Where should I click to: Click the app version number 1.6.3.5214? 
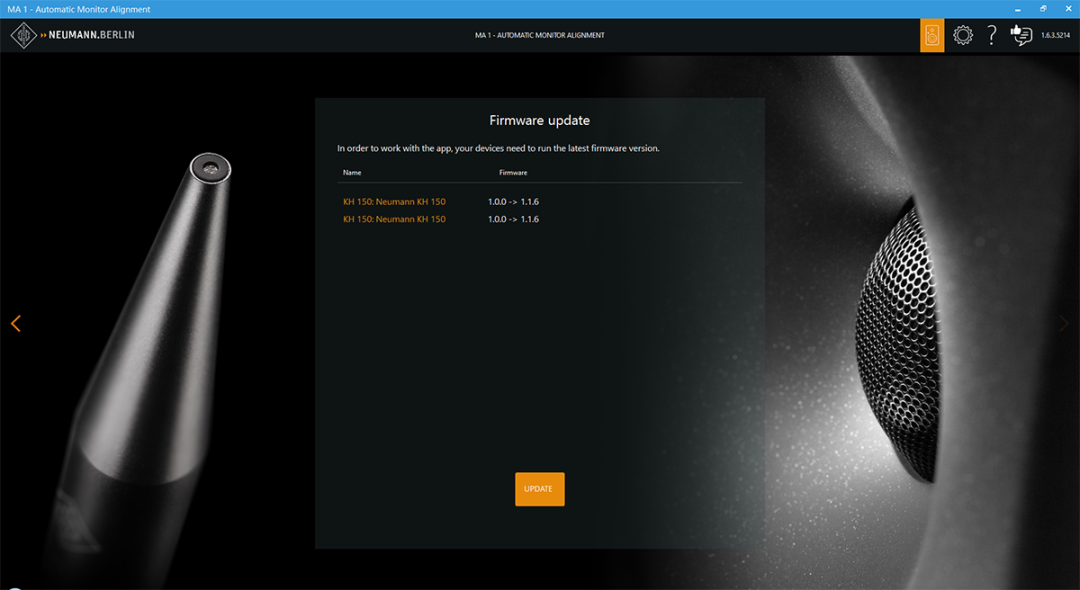point(1055,35)
